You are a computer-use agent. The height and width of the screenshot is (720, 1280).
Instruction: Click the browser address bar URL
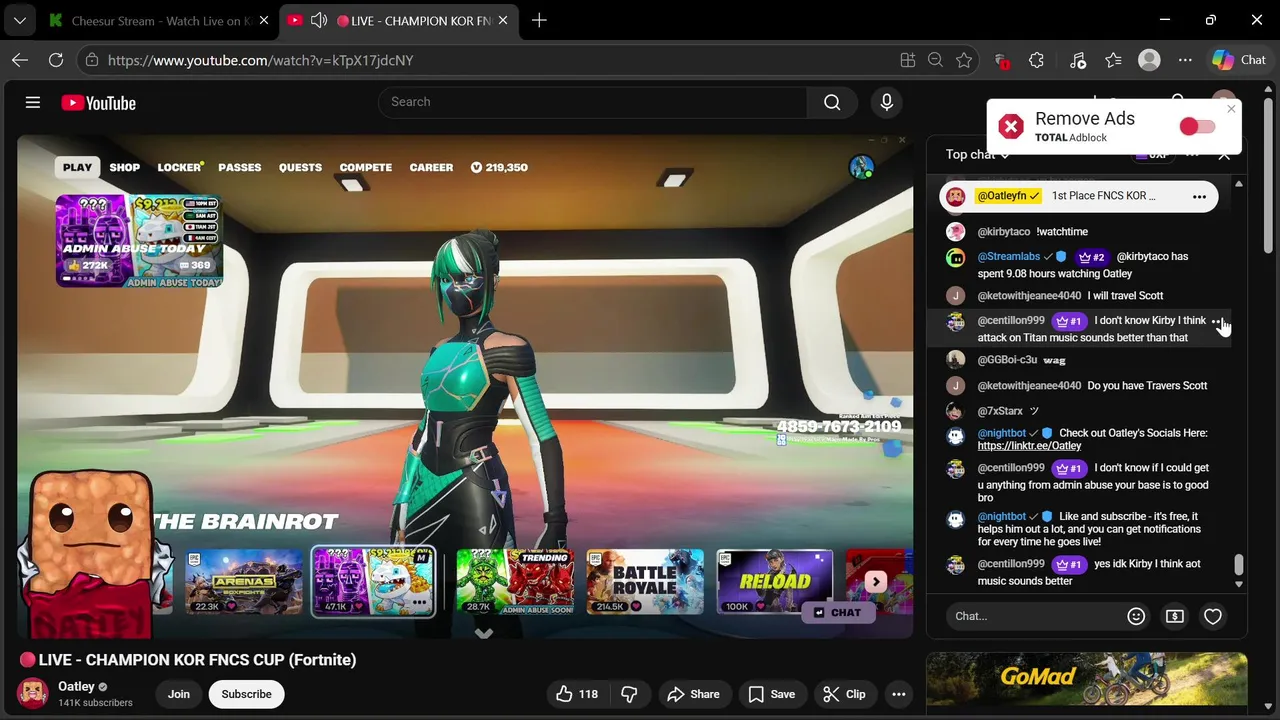click(x=260, y=60)
